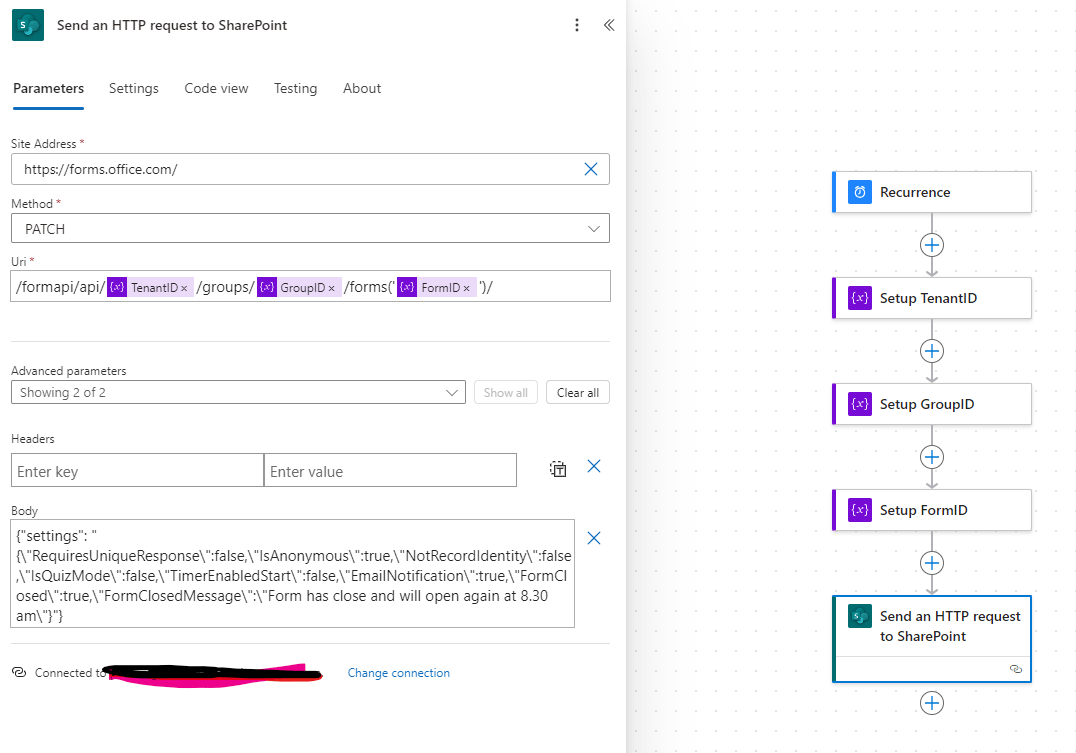
Task: Select the Setup GroupID action node
Action: pos(932,404)
